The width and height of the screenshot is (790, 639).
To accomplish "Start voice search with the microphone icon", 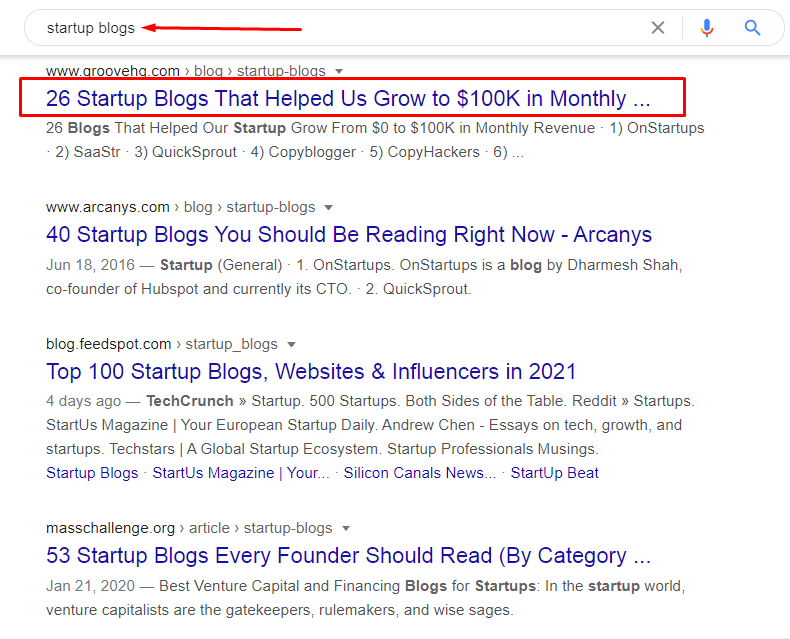I will point(707,28).
